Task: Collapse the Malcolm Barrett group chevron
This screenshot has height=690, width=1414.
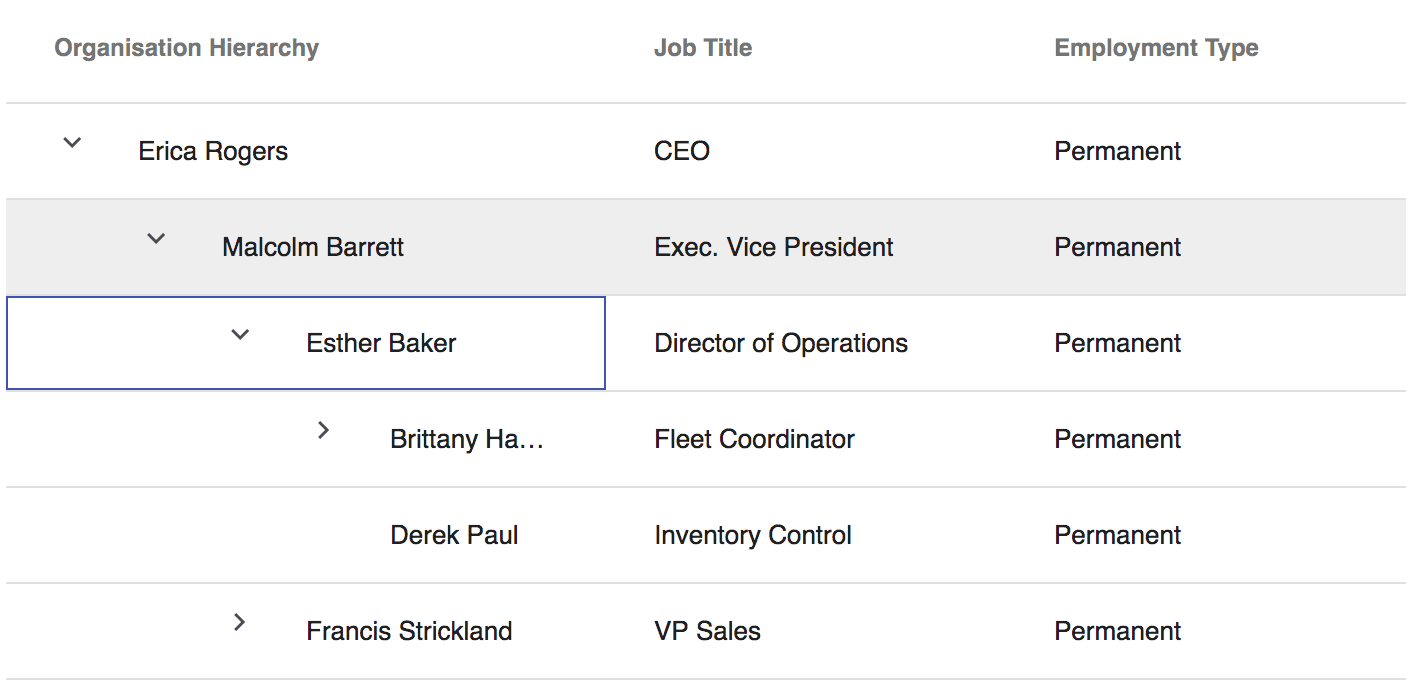Action: (156, 239)
